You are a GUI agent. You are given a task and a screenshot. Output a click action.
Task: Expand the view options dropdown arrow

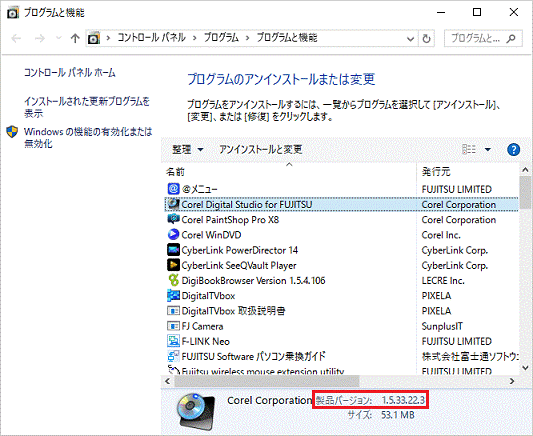tap(487, 150)
